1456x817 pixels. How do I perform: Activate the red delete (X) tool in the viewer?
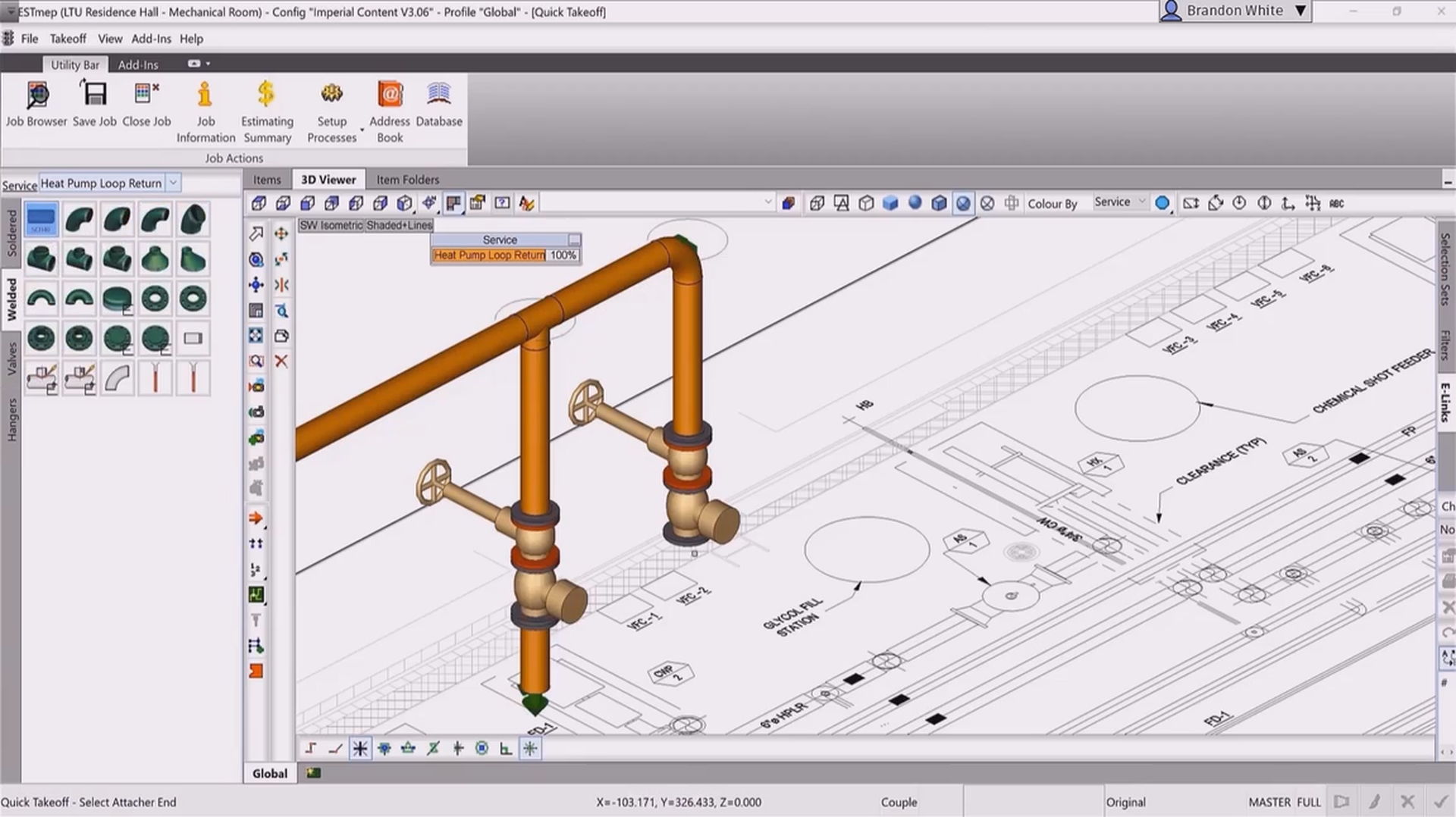[281, 362]
